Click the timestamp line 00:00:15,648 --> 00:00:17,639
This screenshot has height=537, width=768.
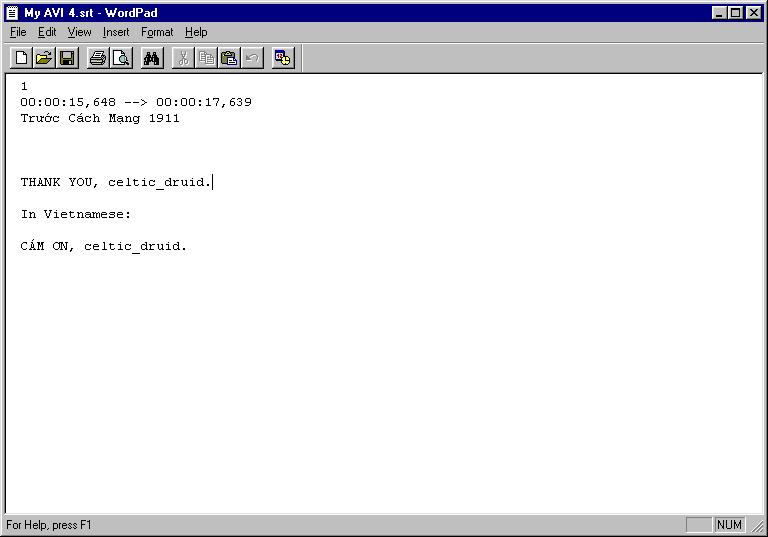click(x=136, y=102)
